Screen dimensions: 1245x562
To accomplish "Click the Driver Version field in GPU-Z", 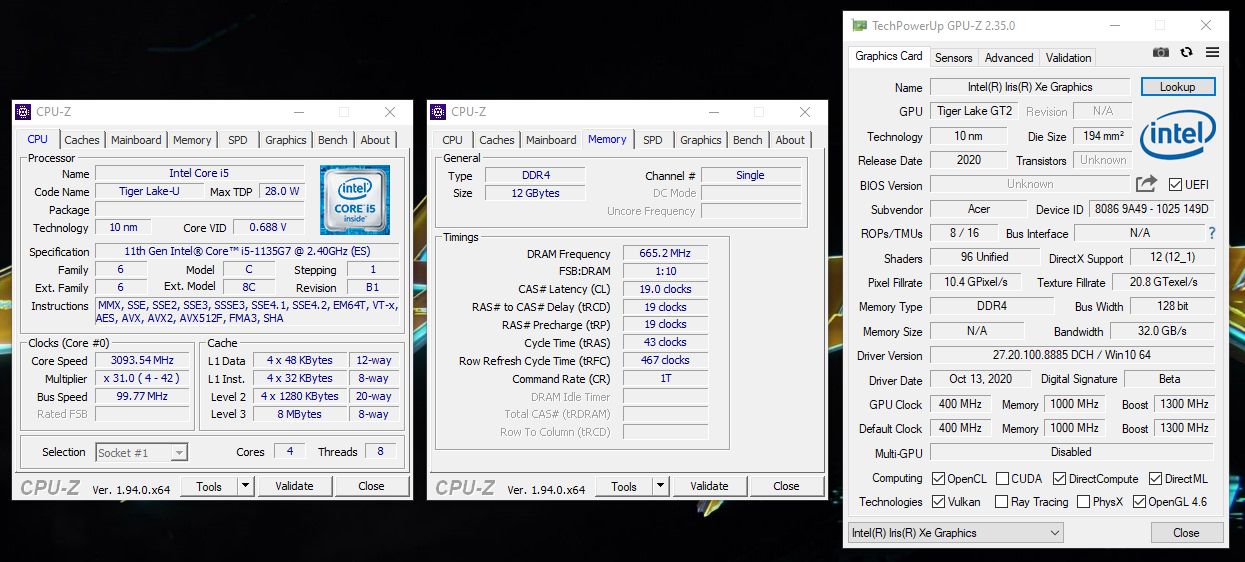I will 1072,355.
